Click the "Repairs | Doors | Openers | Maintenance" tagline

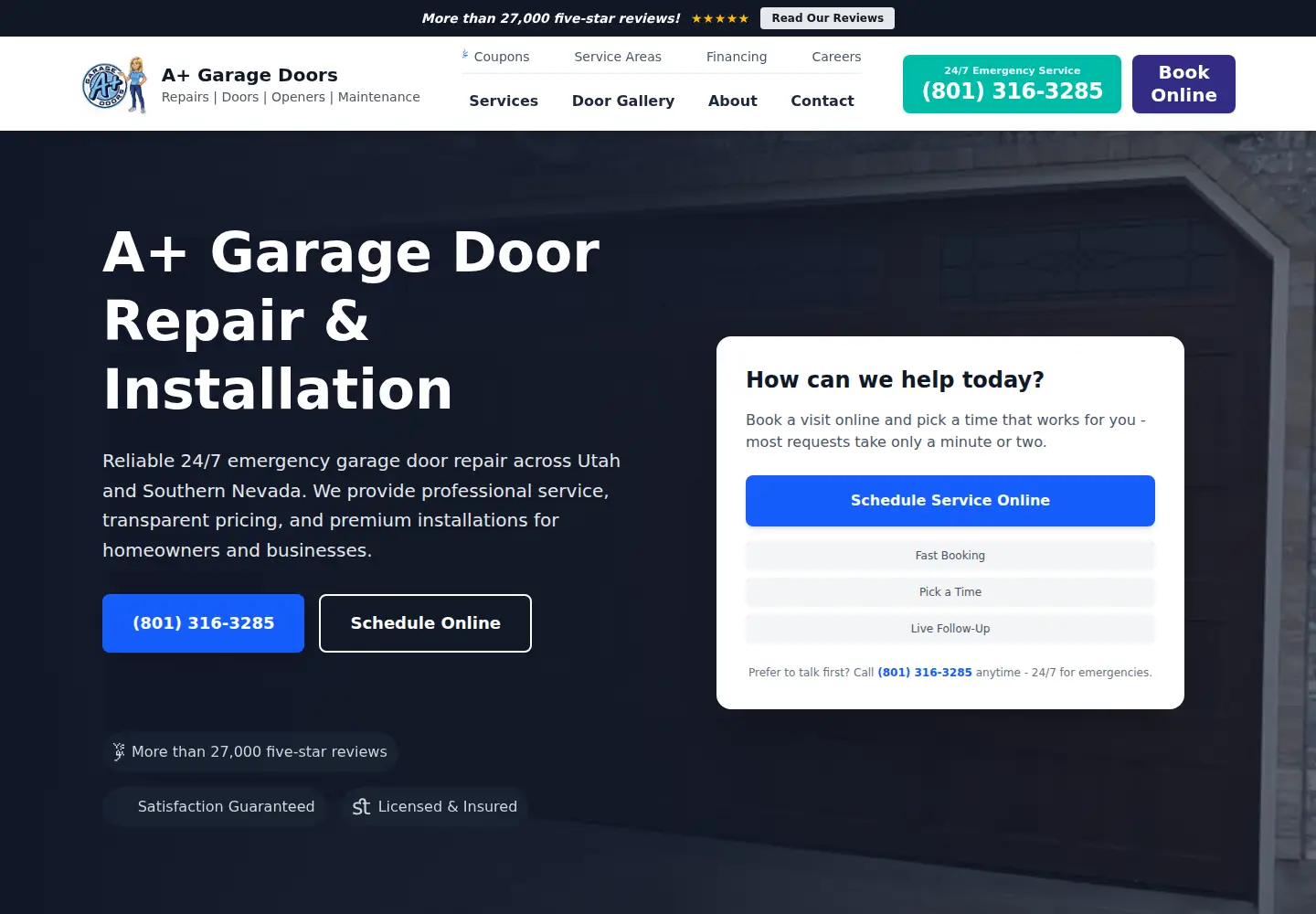click(x=291, y=97)
